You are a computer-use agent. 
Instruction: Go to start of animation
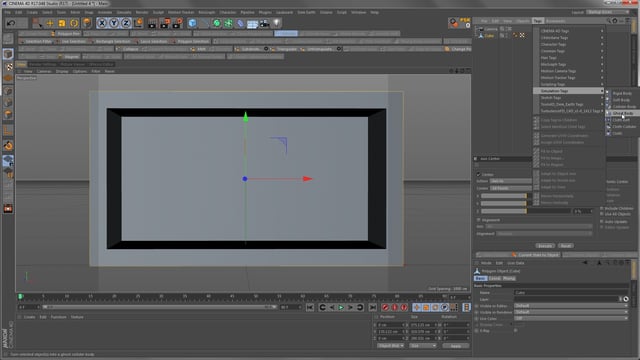(x=310, y=307)
